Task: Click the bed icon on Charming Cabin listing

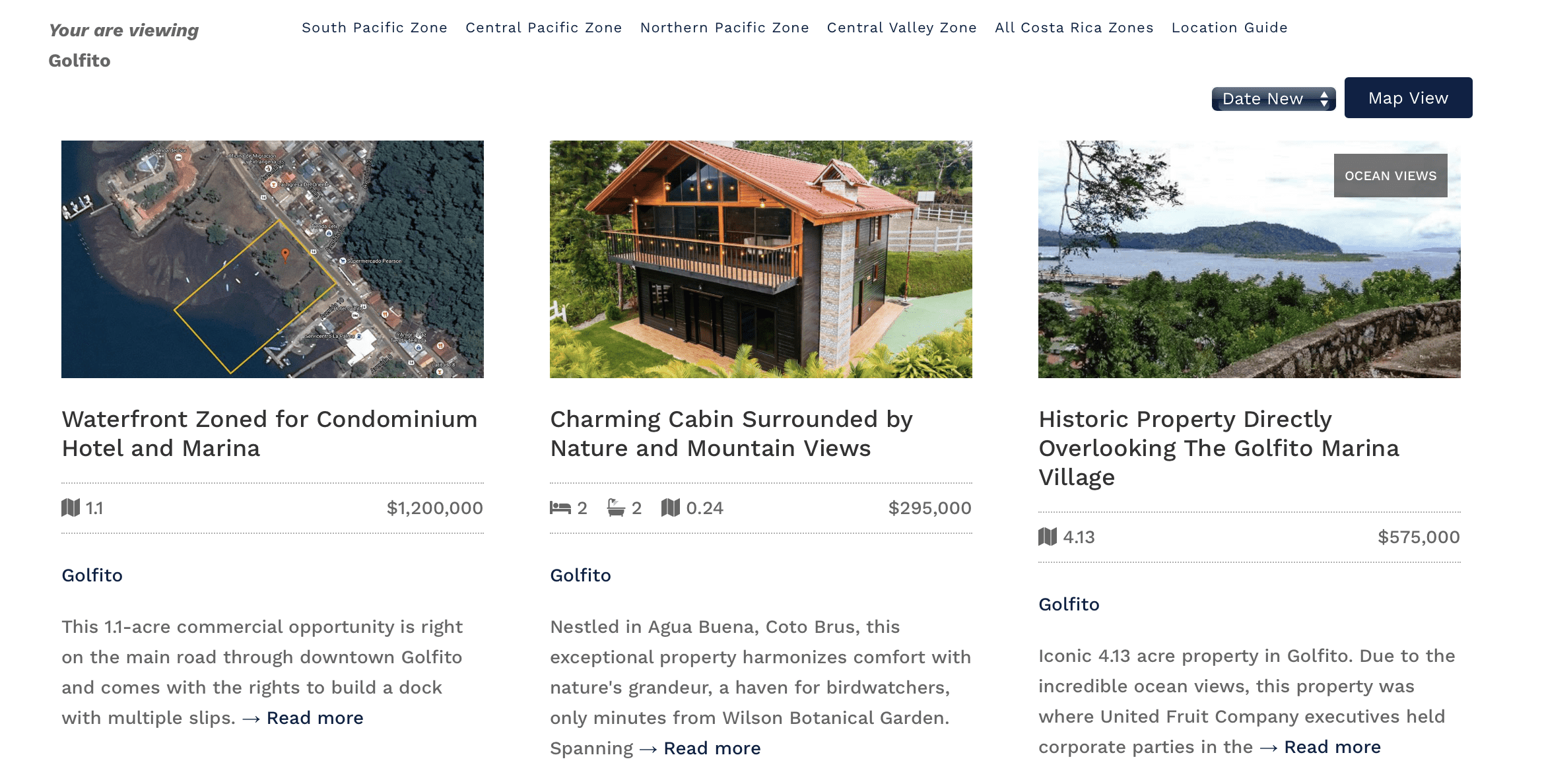Action: pos(560,507)
